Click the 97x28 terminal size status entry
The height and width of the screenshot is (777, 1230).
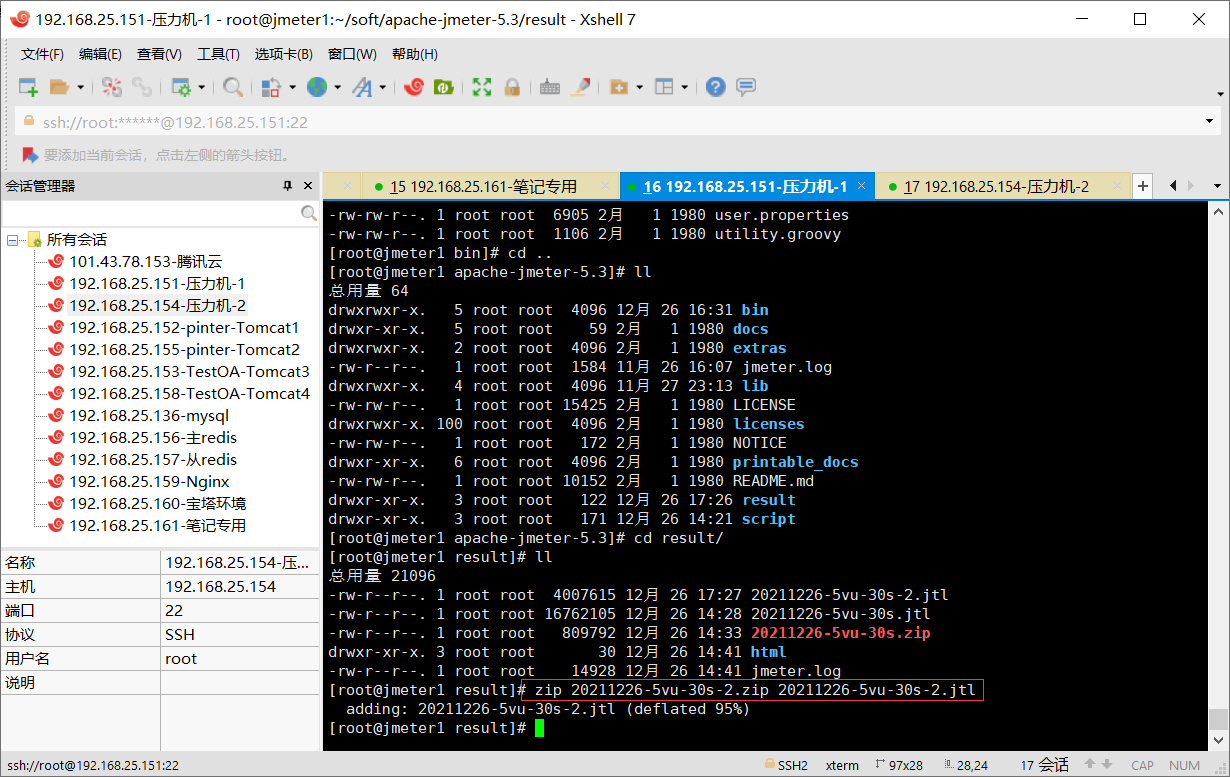click(x=898, y=765)
